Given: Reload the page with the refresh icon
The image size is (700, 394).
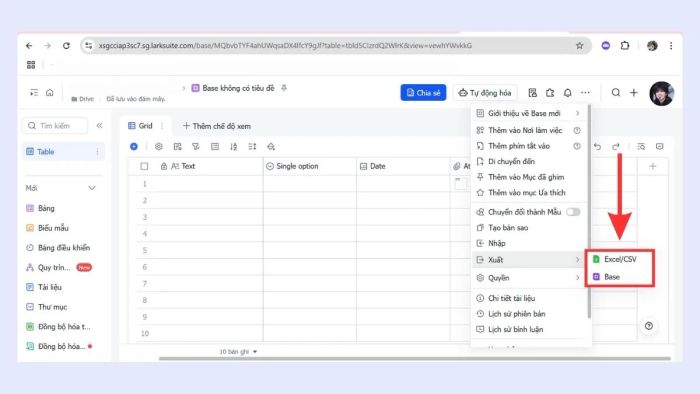Looking at the screenshot, I should (x=66, y=46).
